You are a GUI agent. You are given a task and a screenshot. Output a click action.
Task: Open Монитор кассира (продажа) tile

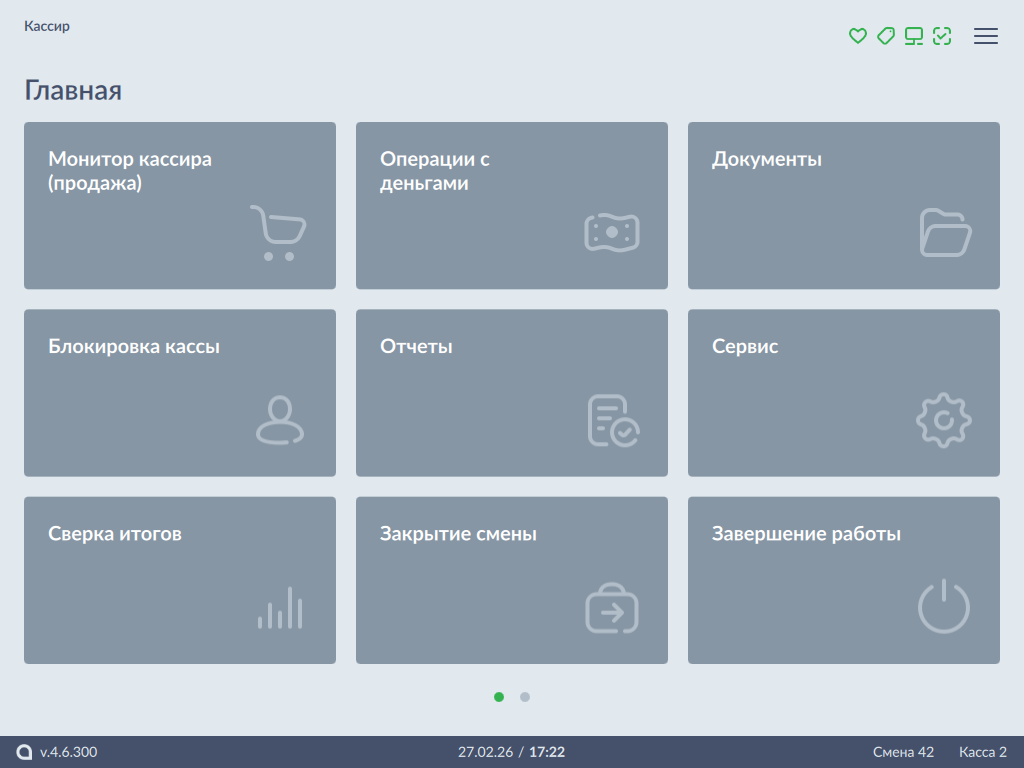(180, 205)
